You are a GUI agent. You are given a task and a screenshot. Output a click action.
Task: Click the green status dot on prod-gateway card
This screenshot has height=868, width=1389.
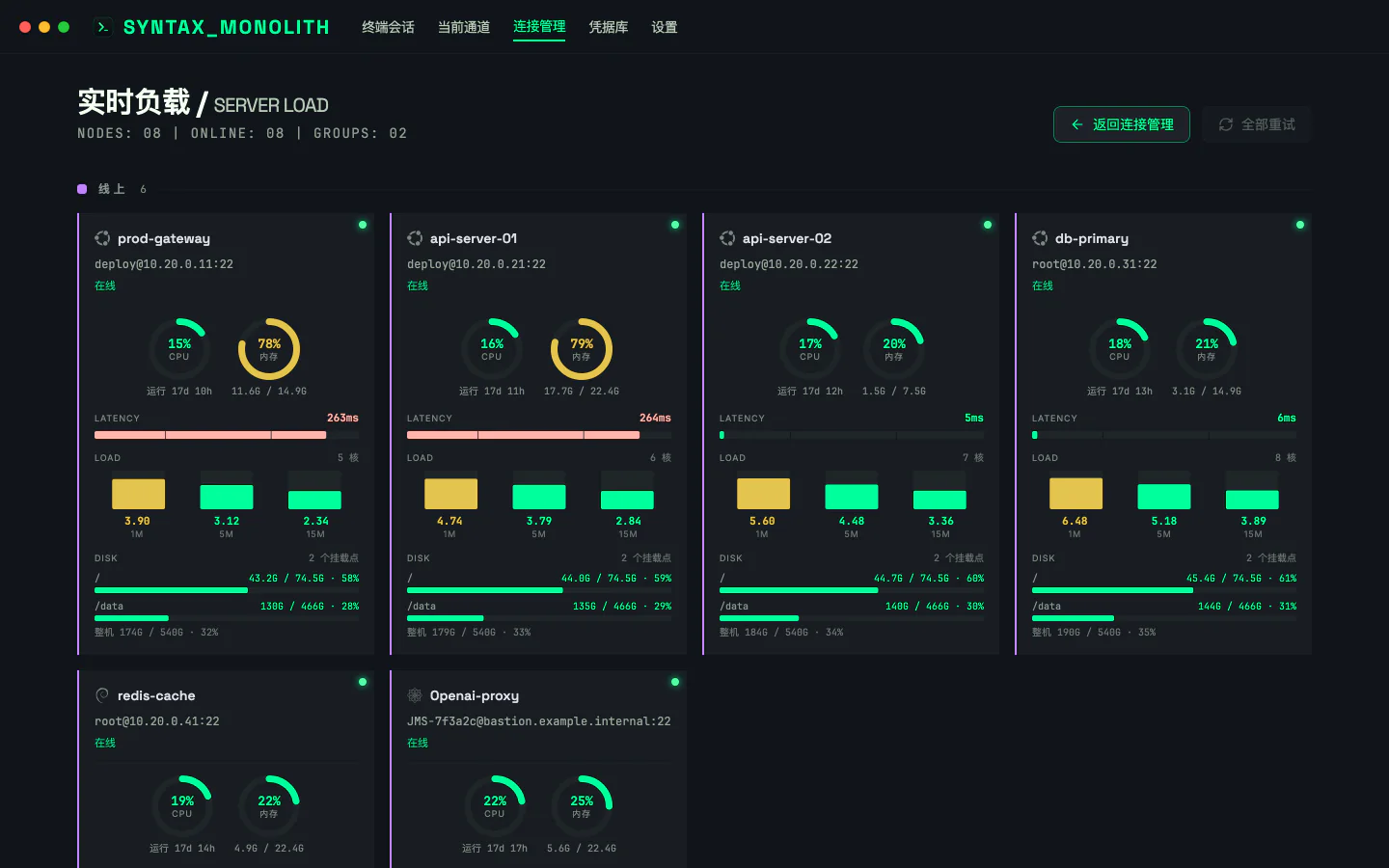pyautogui.click(x=363, y=225)
